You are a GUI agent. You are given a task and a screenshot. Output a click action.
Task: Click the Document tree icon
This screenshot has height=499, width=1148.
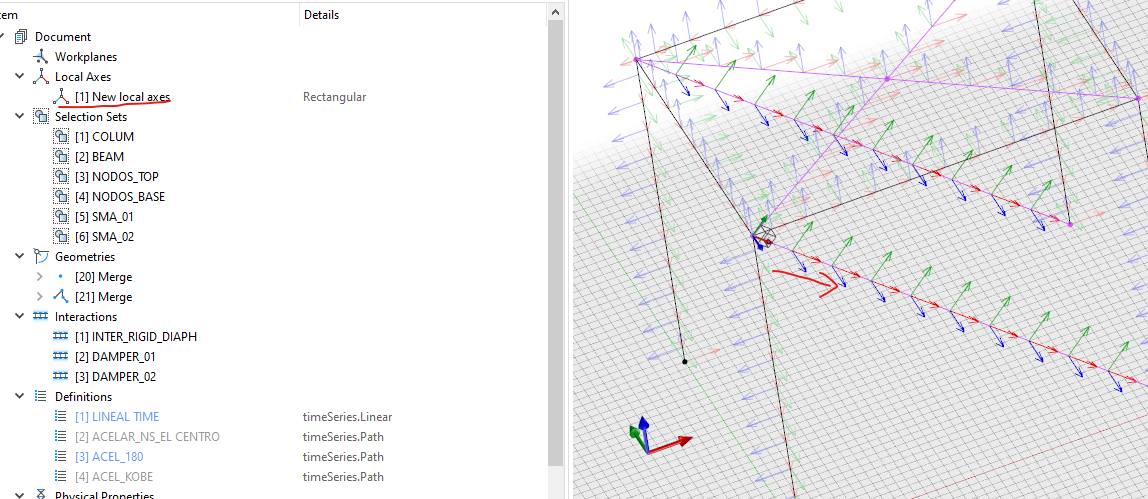pos(21,37)
